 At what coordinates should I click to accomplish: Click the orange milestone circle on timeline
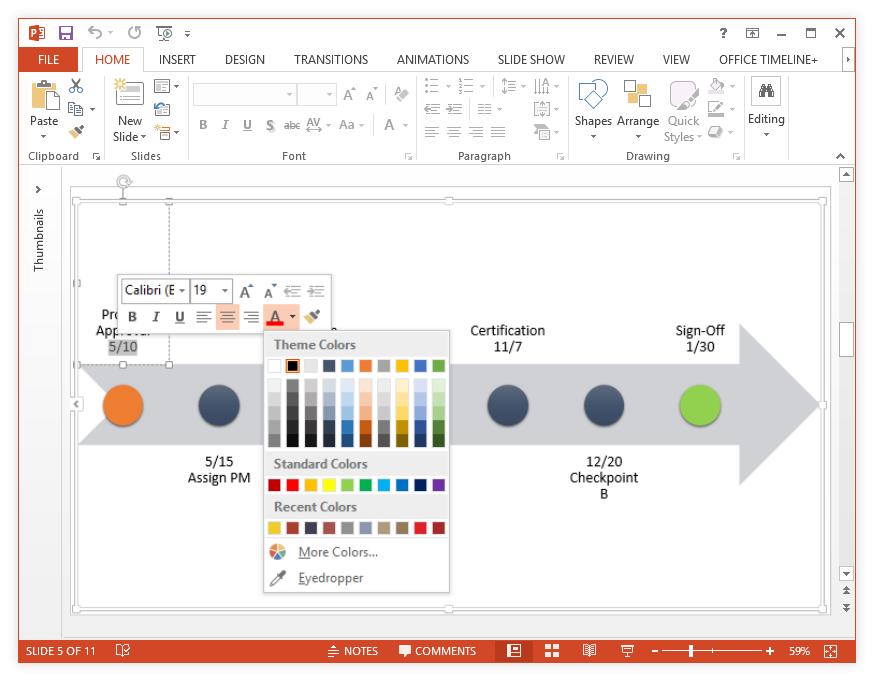[x=123, y=405]
